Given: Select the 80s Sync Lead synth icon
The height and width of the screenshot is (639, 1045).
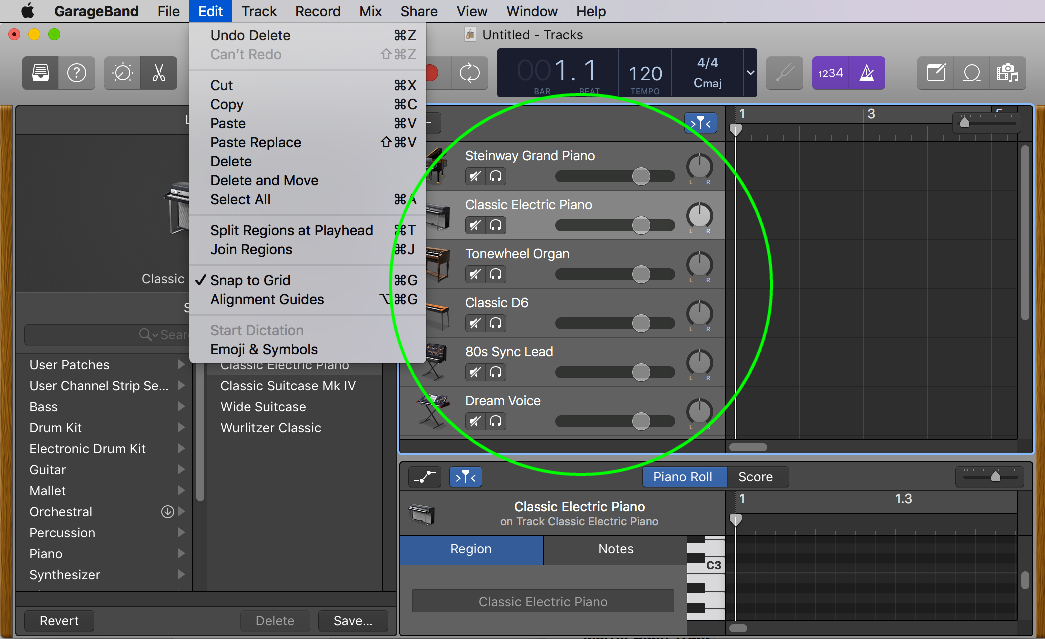Looking at the screenshot, I should pyautogui.click(x=436, y=360).
